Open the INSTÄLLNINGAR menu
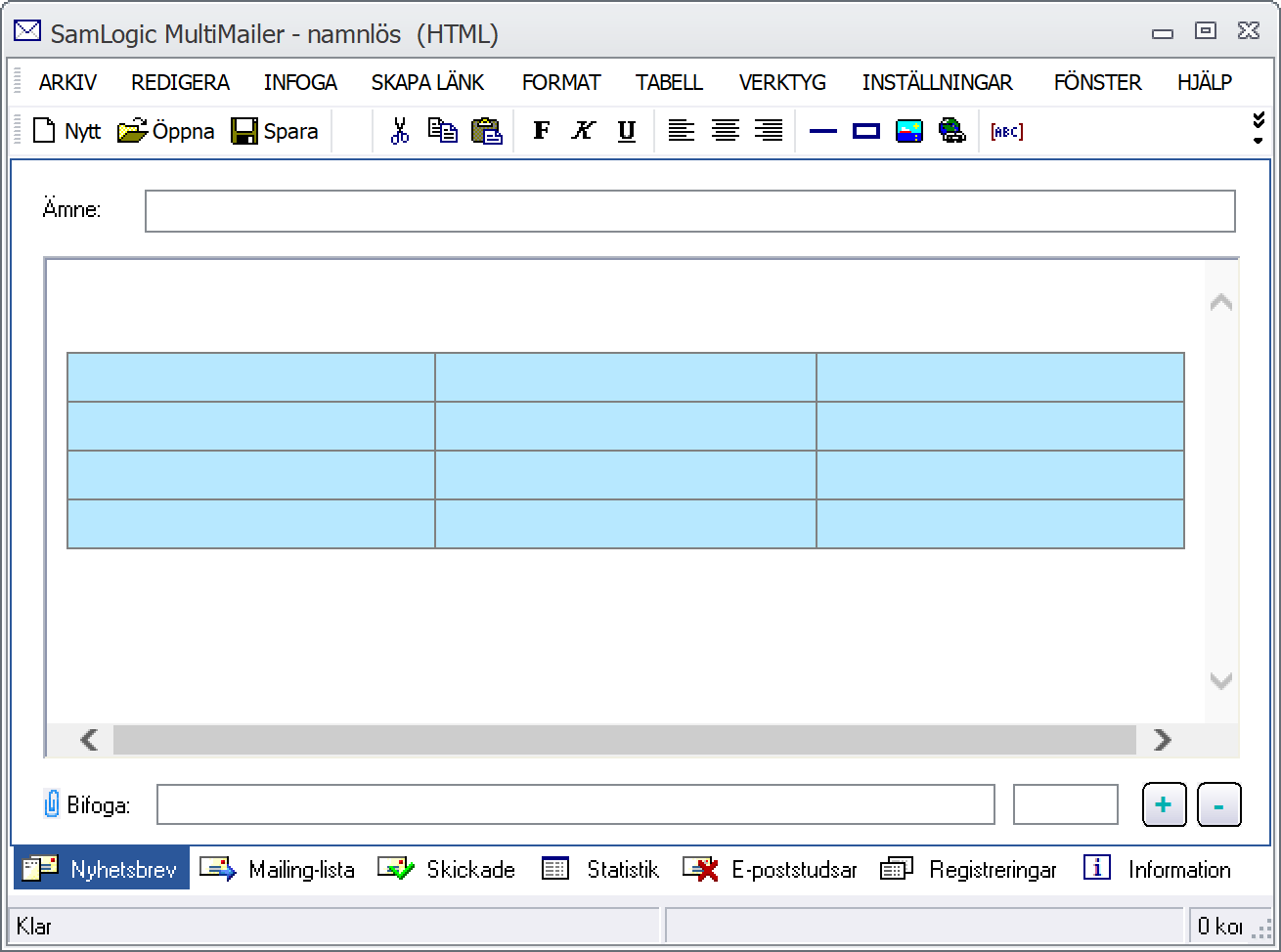Viewport: 1281px width, 952px height. tap(938, 83)
